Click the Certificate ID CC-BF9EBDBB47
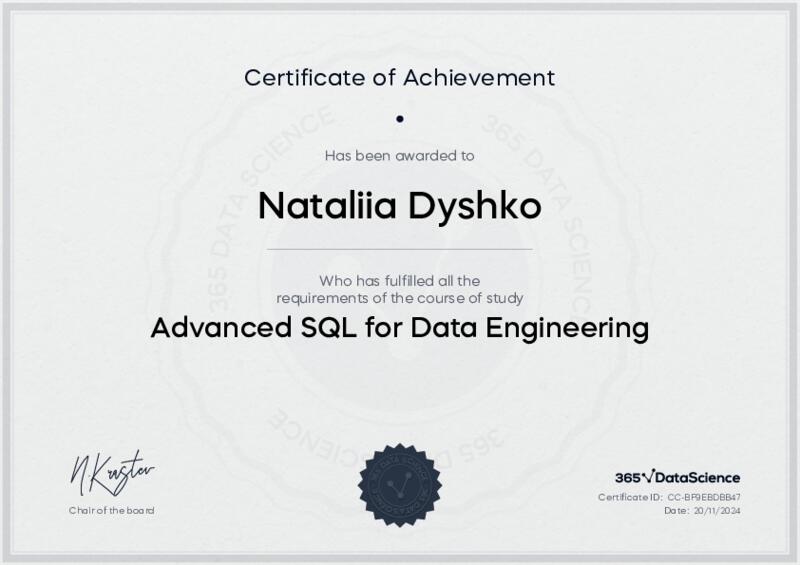Screen dimensions: 800x565 [669, 497]
